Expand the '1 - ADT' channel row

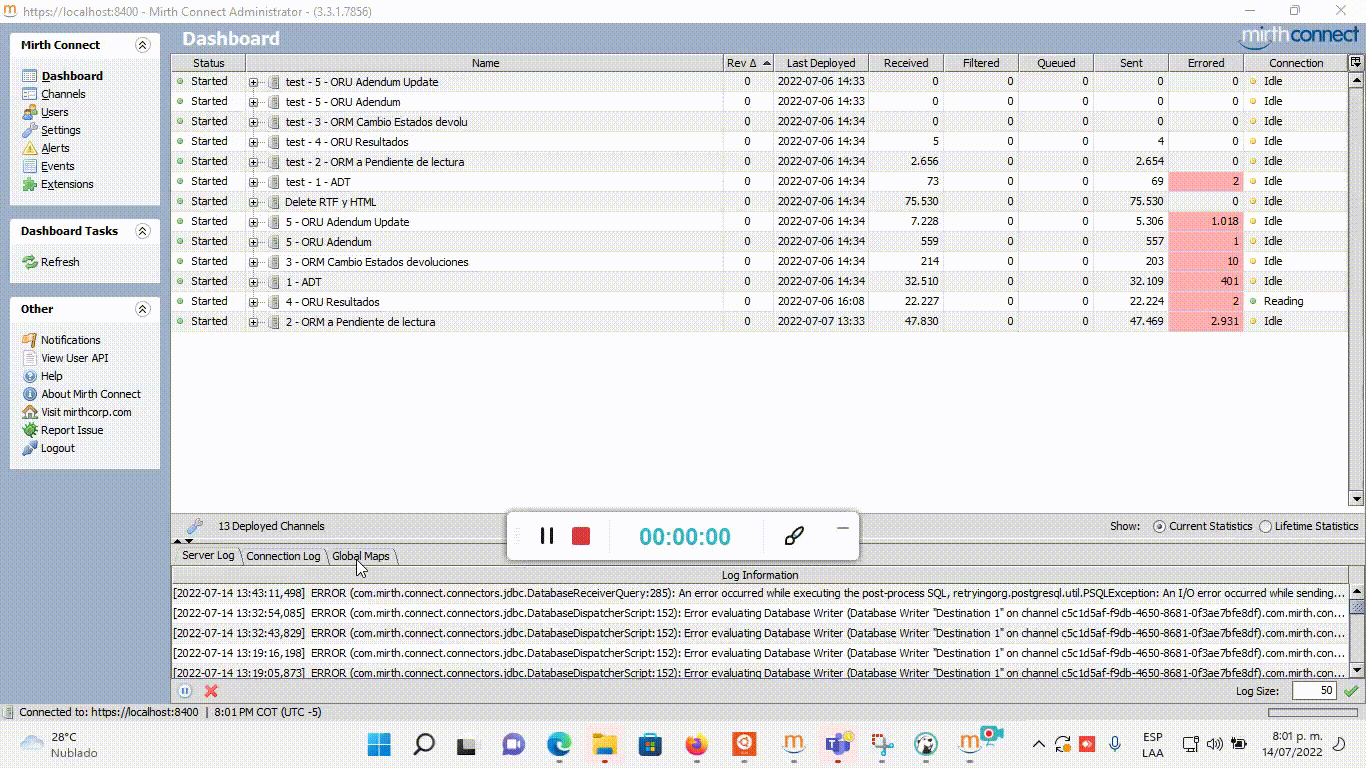coord(254,282)
